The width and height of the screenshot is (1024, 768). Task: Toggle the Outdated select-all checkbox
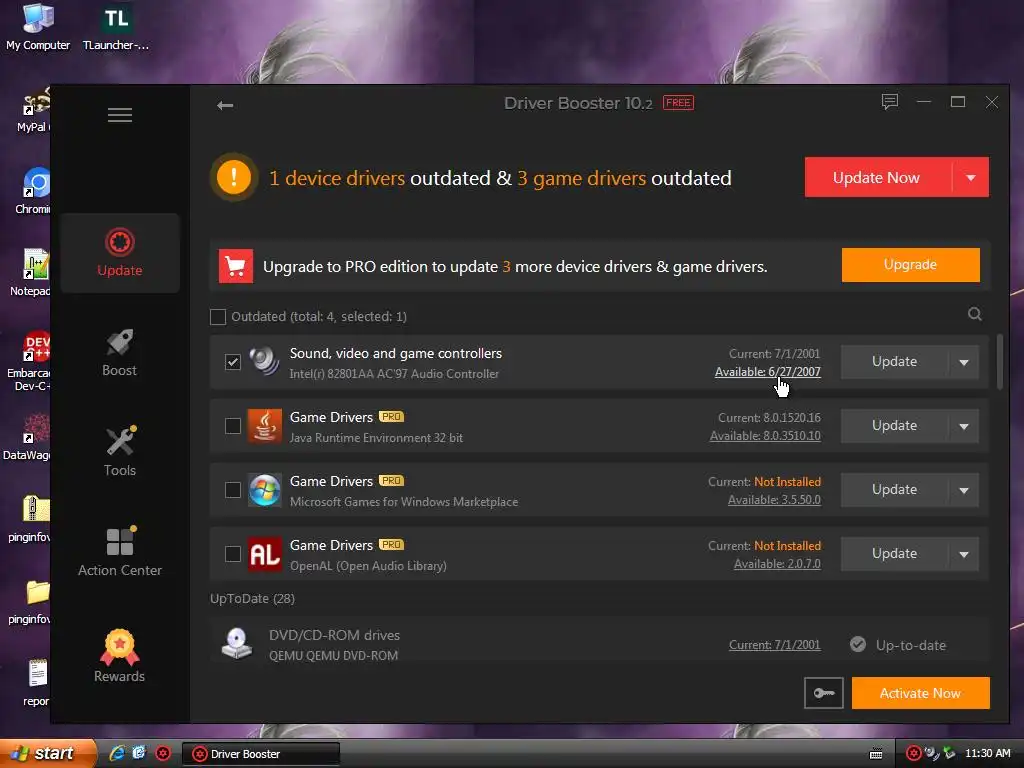pyautogui.click(x=218, y=317)
